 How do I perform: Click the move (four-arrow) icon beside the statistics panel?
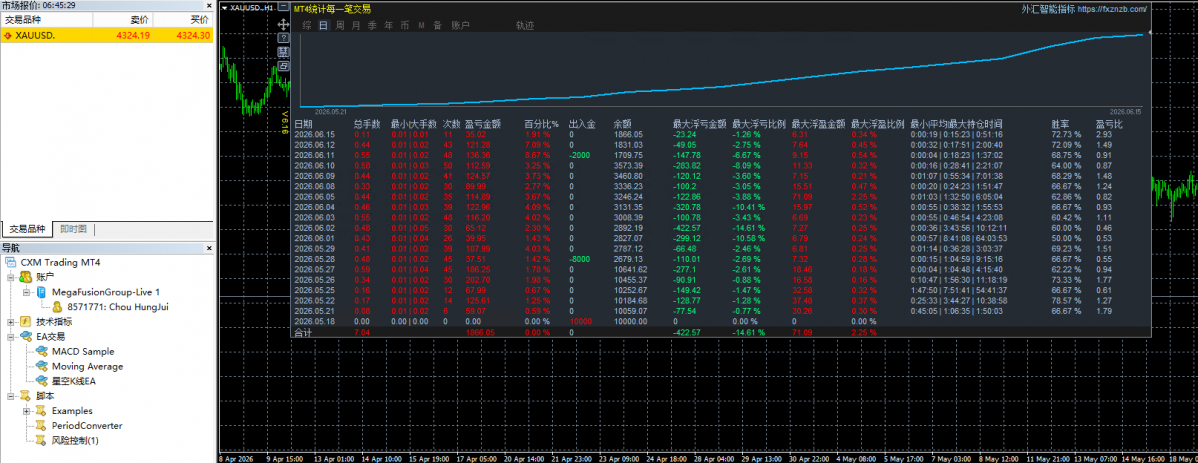pyautogui.click(x=283, y=24)
